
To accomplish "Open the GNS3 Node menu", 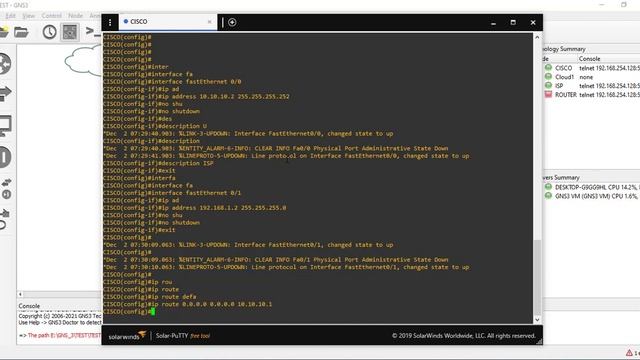I will tap(75, 16).
